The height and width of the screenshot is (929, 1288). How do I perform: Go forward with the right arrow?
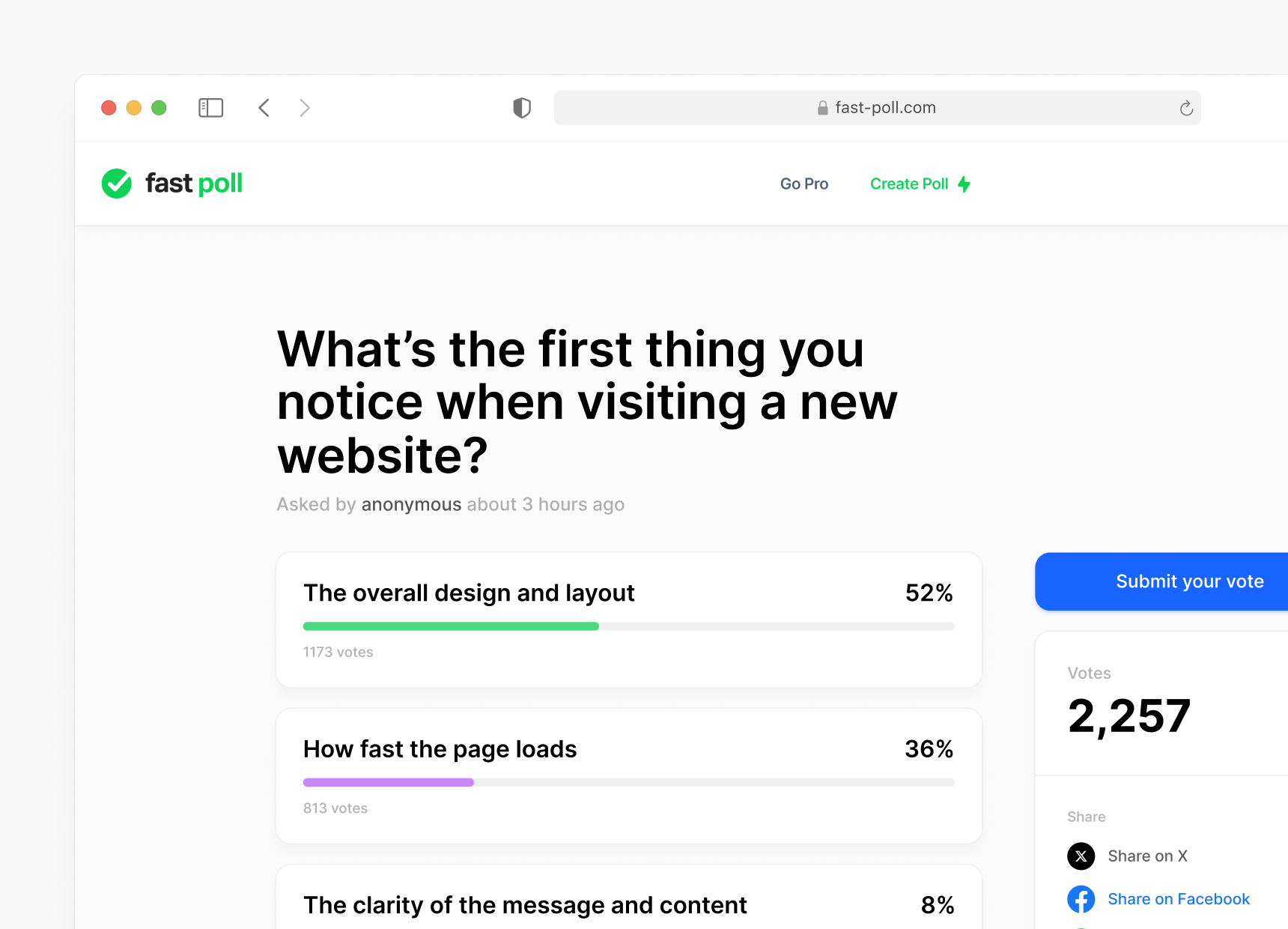tap(304, 108)
